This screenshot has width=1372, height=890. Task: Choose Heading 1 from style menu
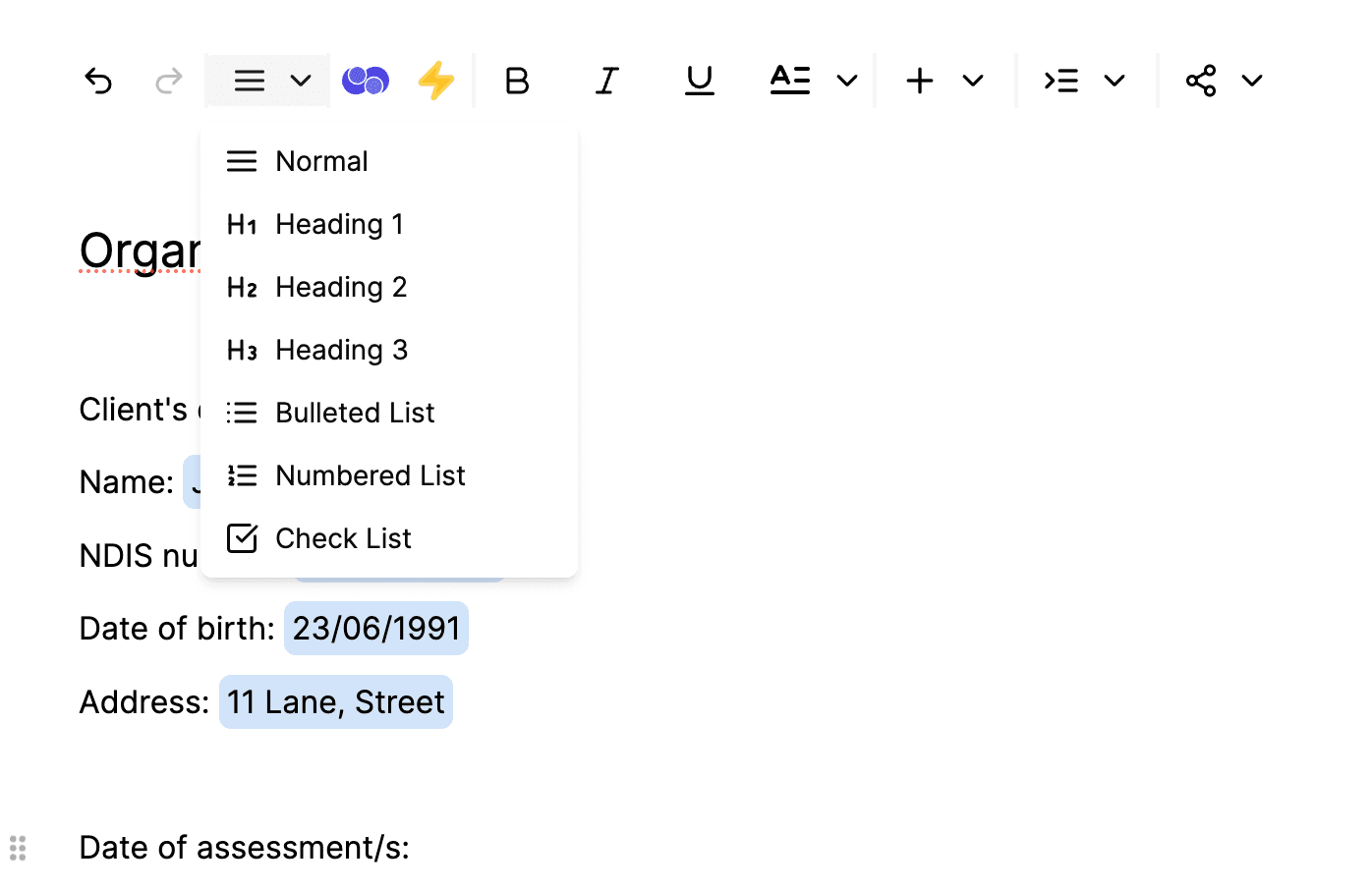click(339, 224)
